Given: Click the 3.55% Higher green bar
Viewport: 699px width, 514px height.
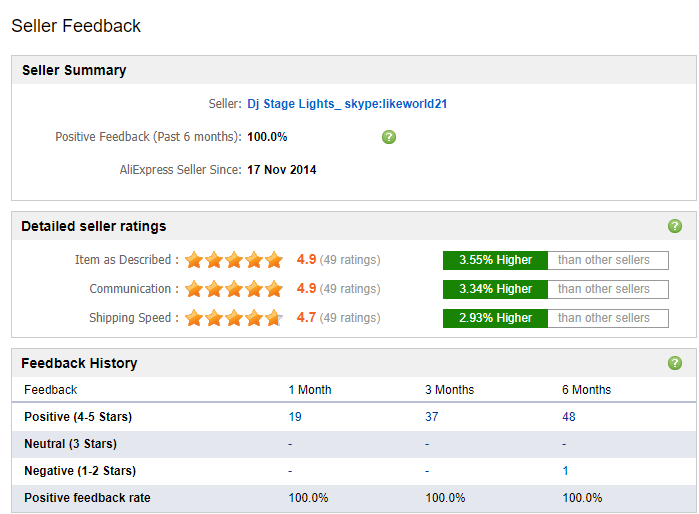Looking at the screenshot, I should click(495, 260).
